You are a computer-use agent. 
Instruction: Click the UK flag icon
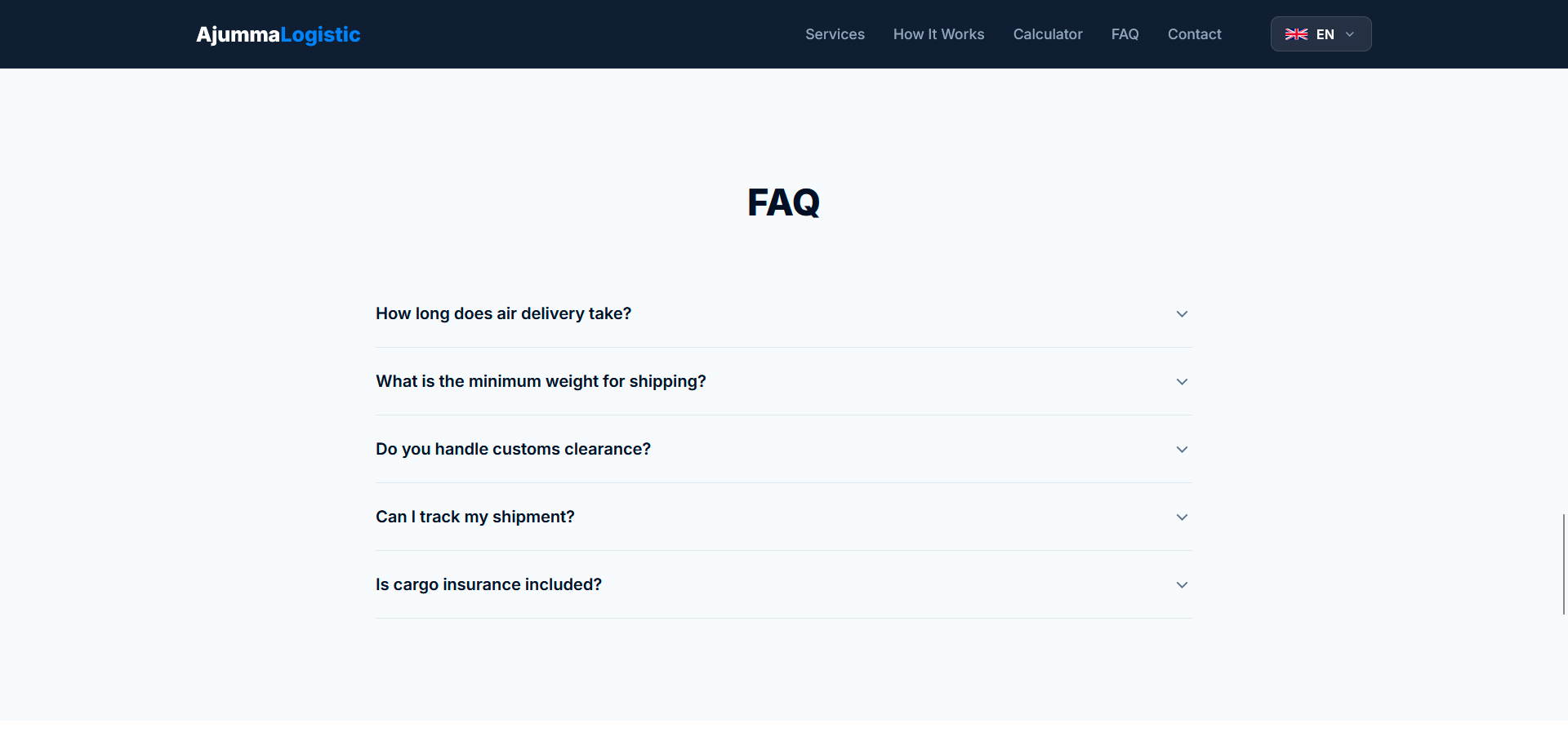tap(1296, 34)
